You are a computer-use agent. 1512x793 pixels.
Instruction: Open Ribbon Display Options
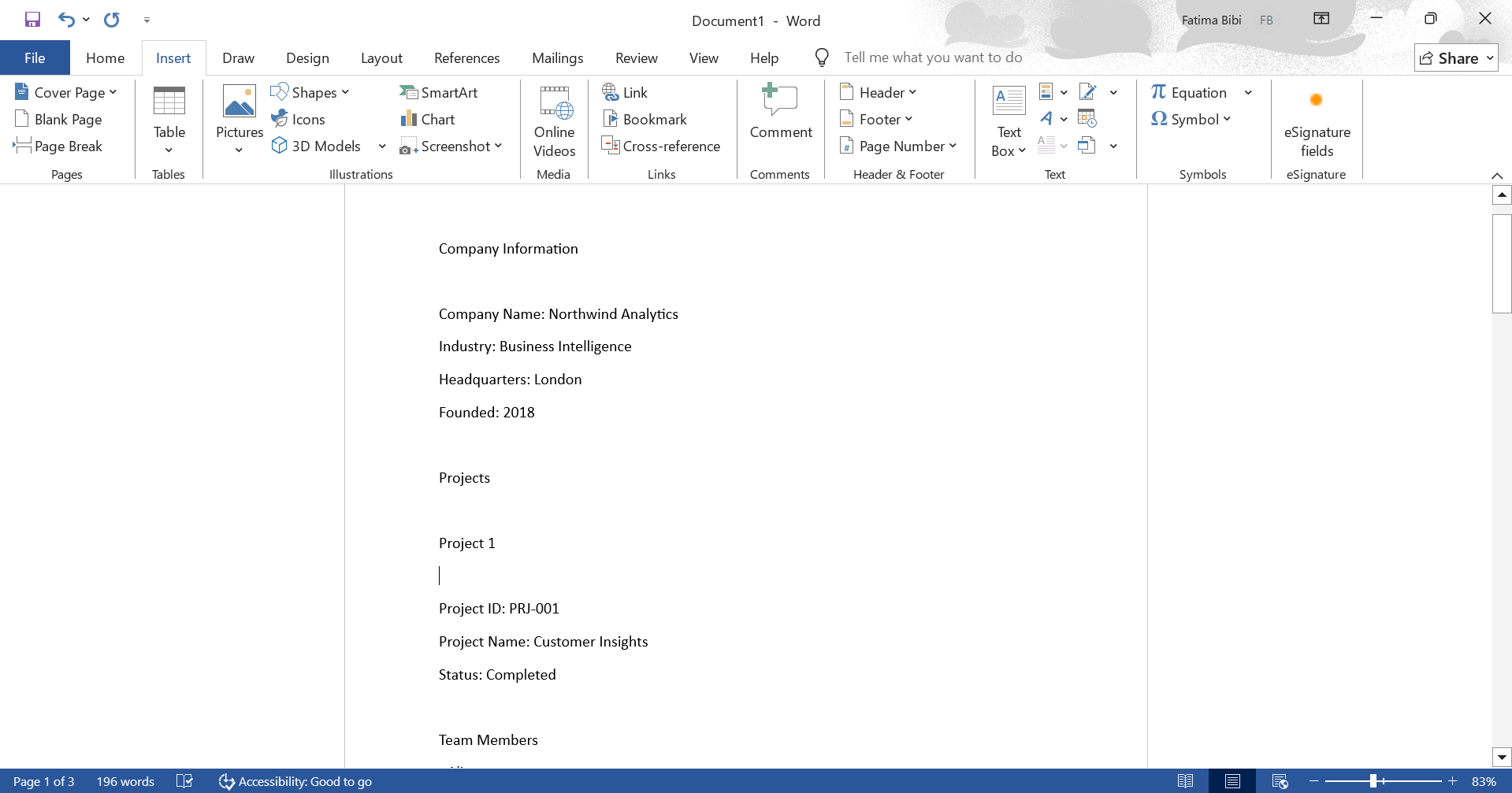click(x=1321, y=19)
